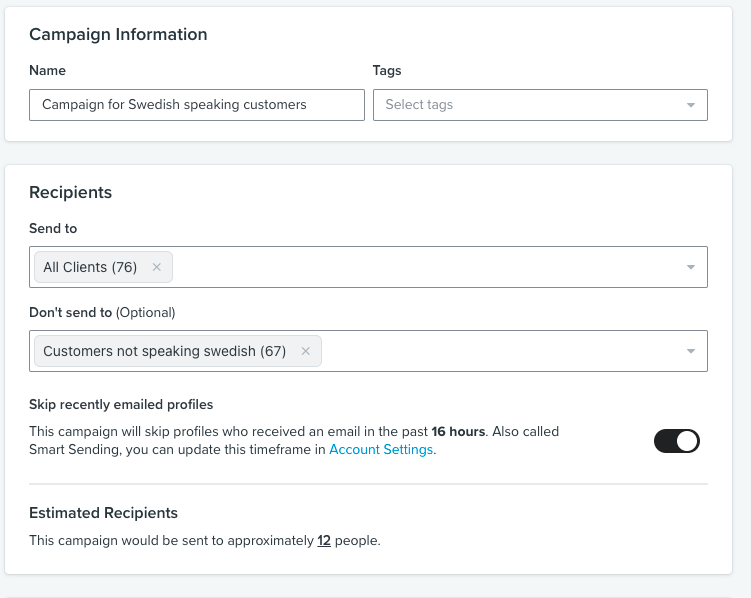
Task: Remove the All Clients list chip
Action: tap(156, 267)
